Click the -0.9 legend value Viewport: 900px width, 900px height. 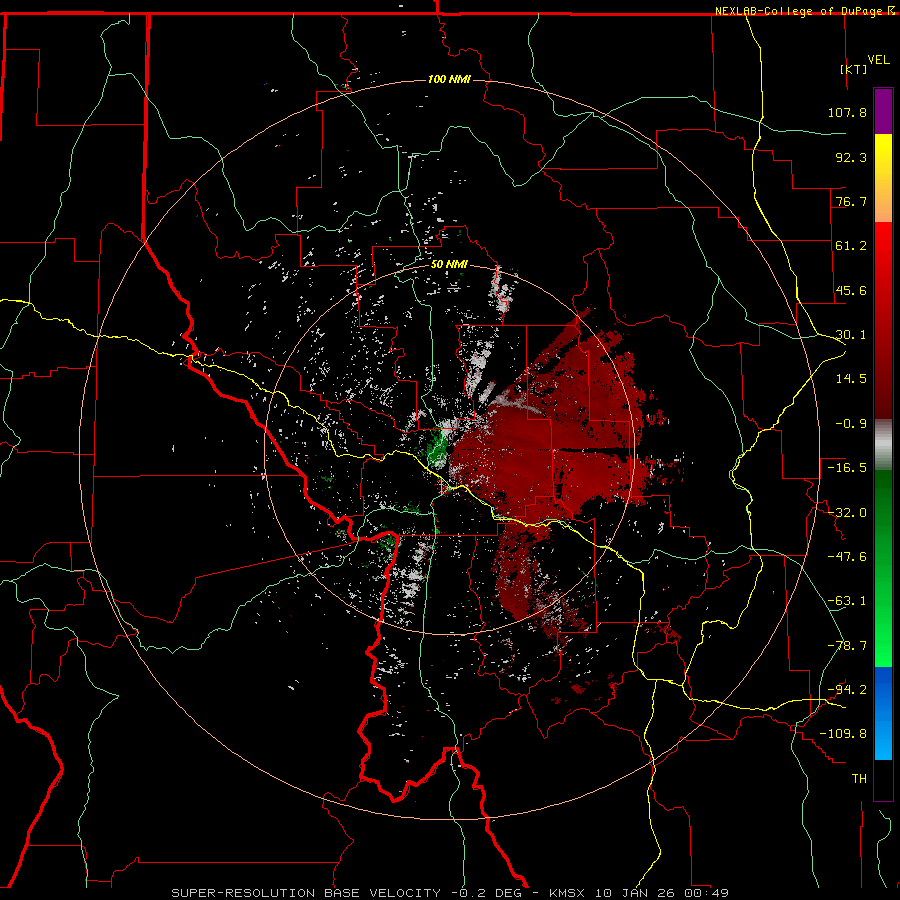pyautogui.click(x=851, y=424)
